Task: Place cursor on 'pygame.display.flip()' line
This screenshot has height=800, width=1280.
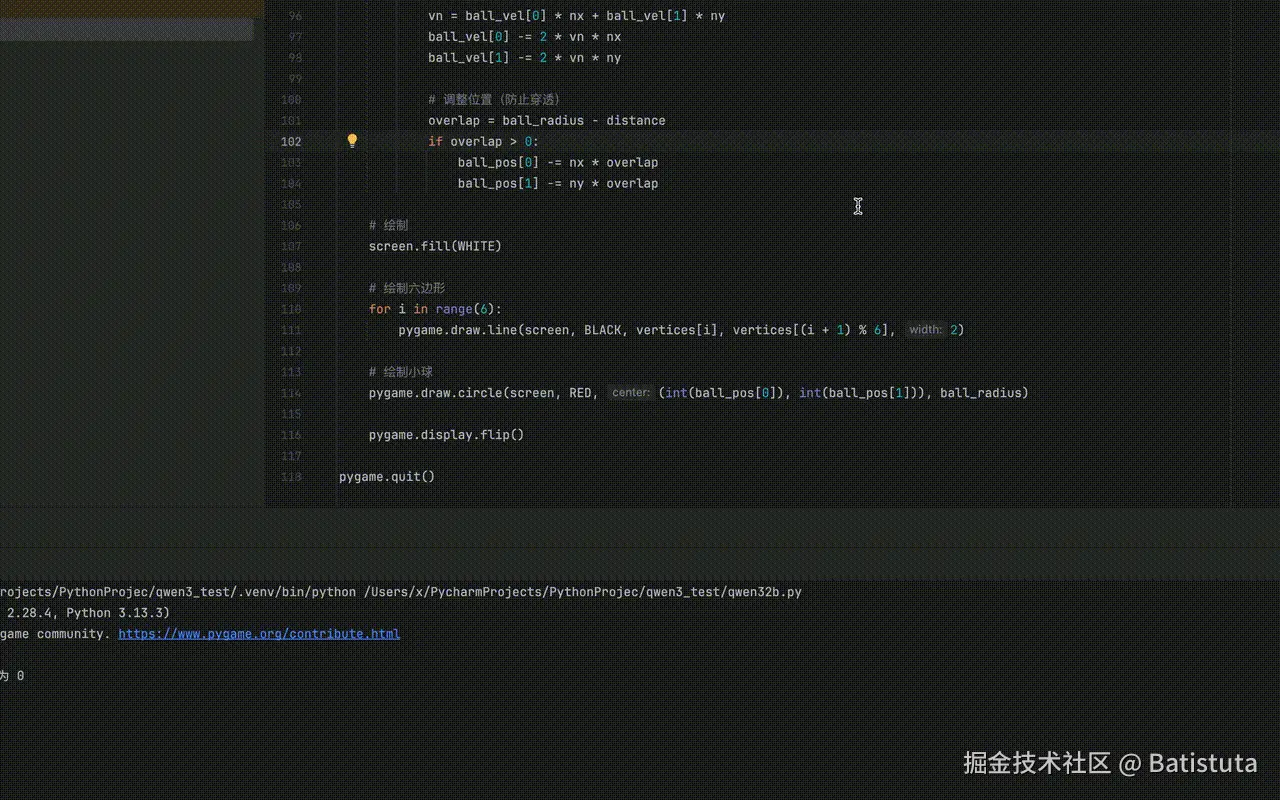Action: tap(446, 435)
